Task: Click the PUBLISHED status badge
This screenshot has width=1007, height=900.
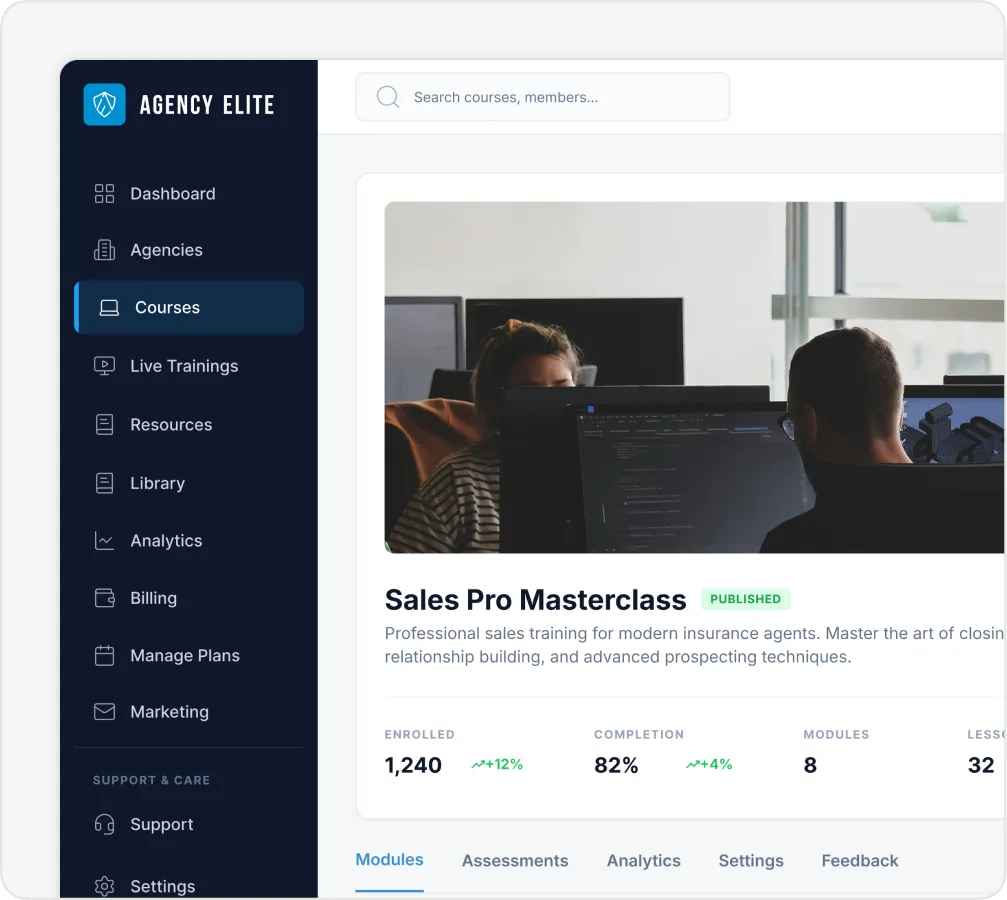Action: 746,599
